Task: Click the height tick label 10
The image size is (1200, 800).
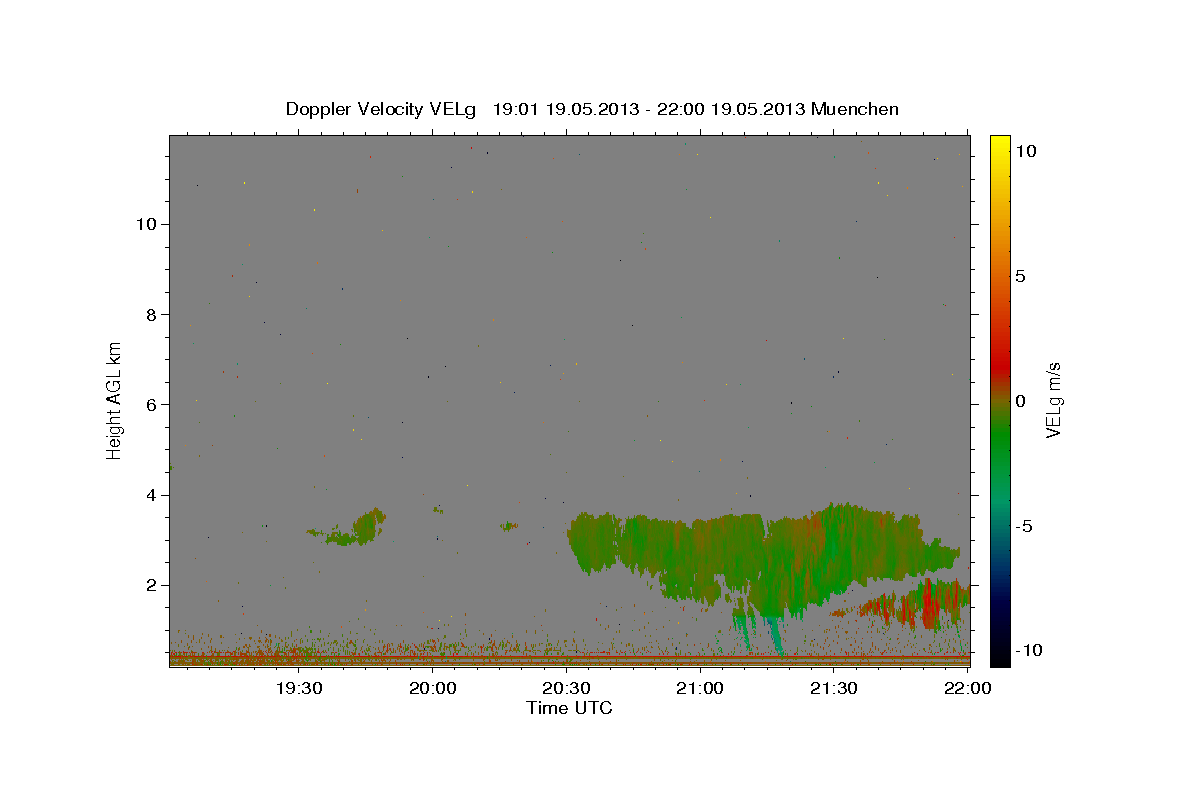Action: 145,224
